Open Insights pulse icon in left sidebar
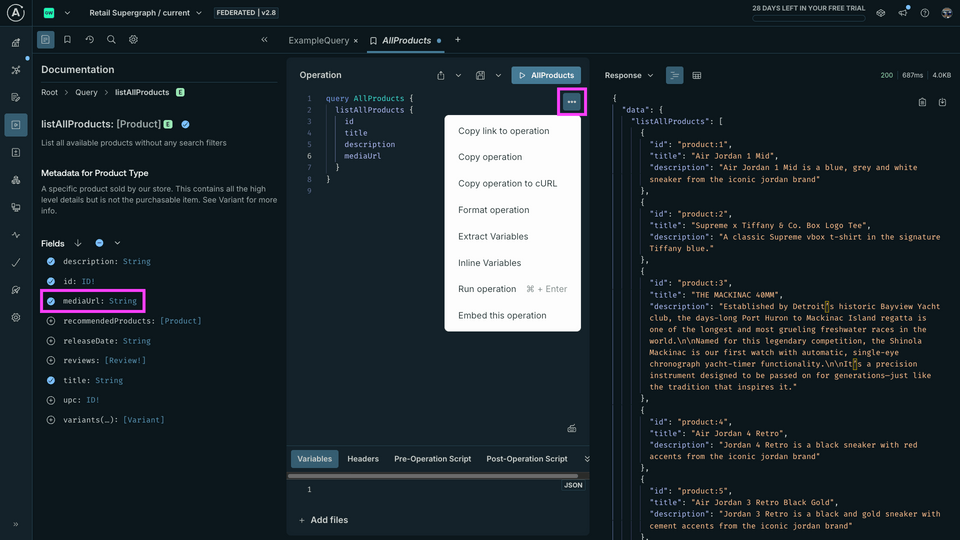This screenshot has height=540, width=960. (16, 235)
